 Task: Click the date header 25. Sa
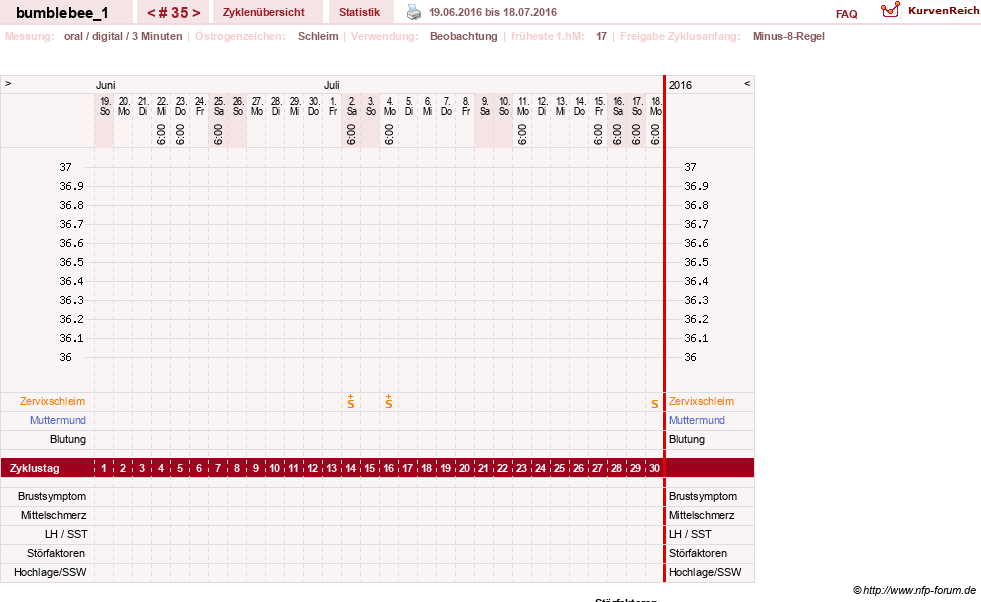point(219,106)
